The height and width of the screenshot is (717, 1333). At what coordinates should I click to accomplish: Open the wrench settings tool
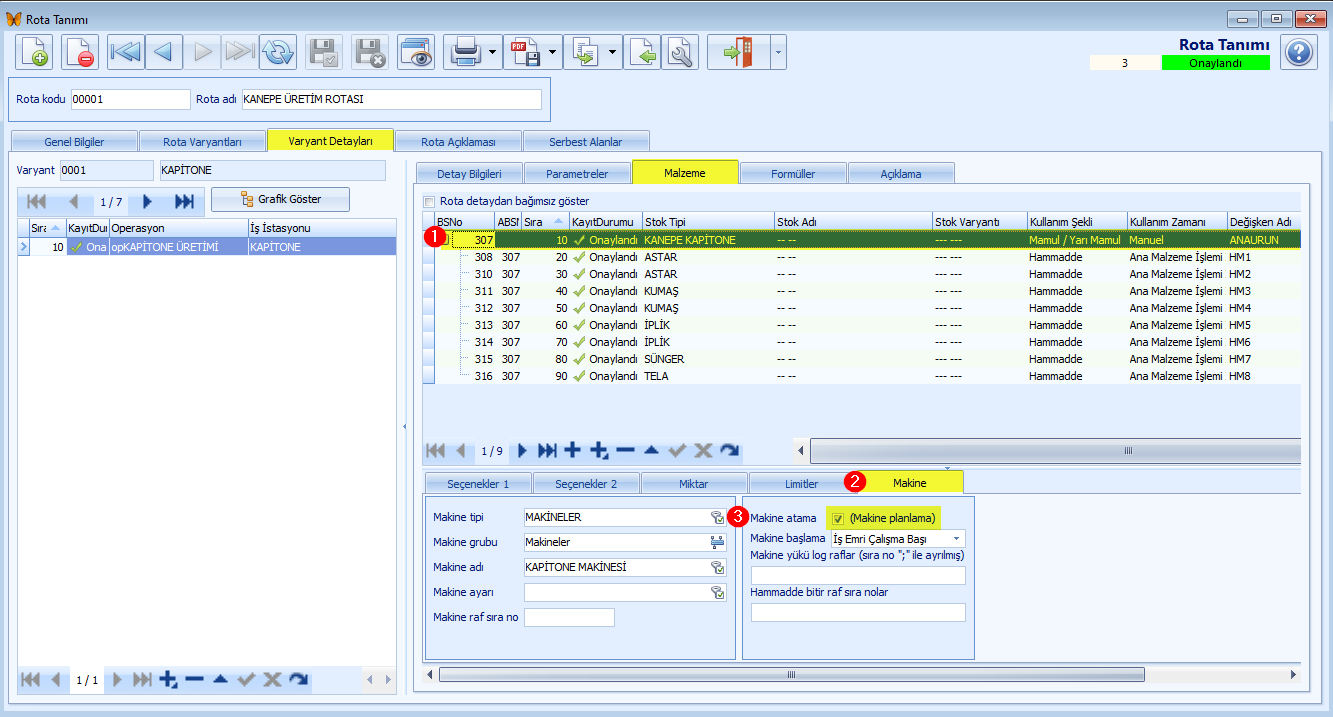click(x=679, y=51)
